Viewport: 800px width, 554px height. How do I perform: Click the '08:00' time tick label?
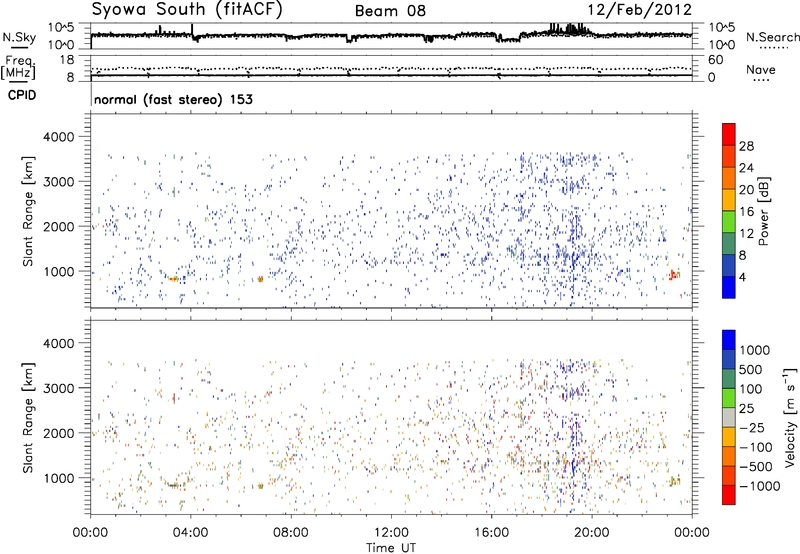pos(291,533)
